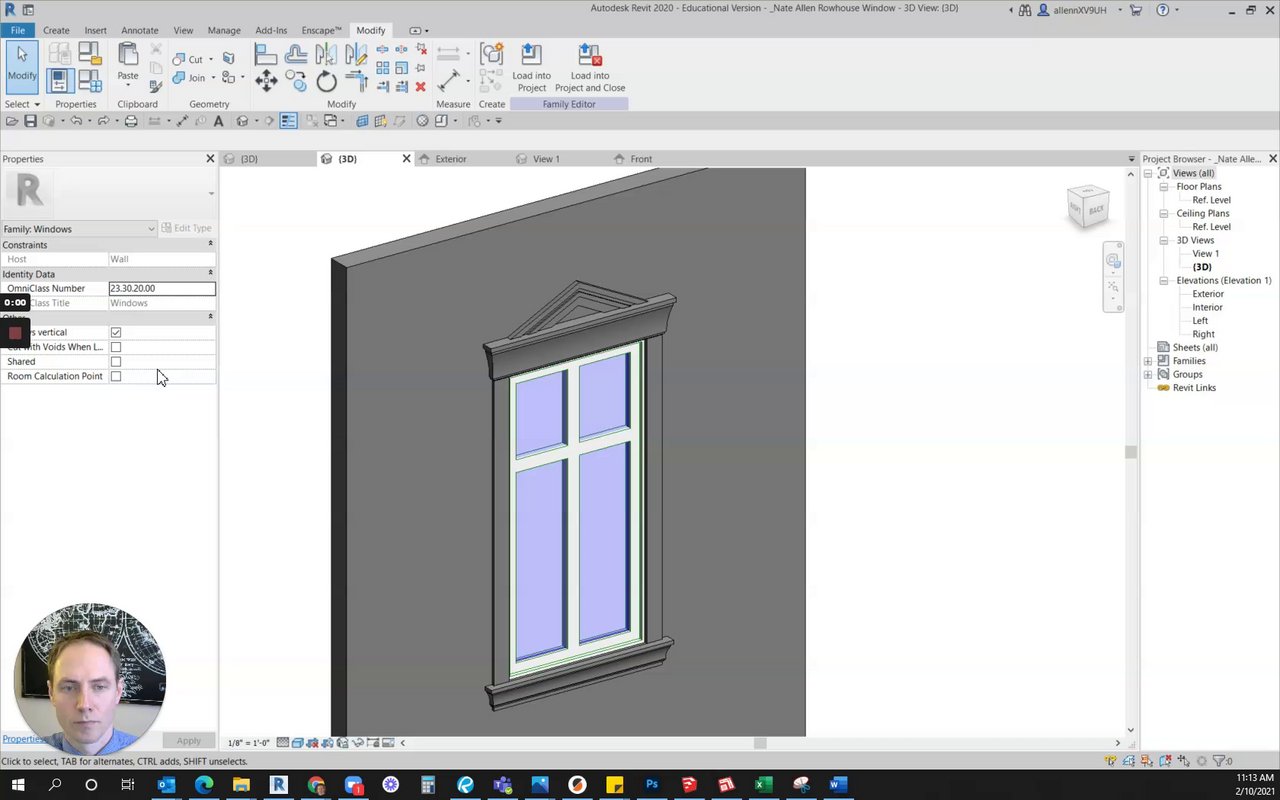Viewport: 1280px width, 800px height.
Task: Click the OmniClass Number input field
Action: [162, 288]
